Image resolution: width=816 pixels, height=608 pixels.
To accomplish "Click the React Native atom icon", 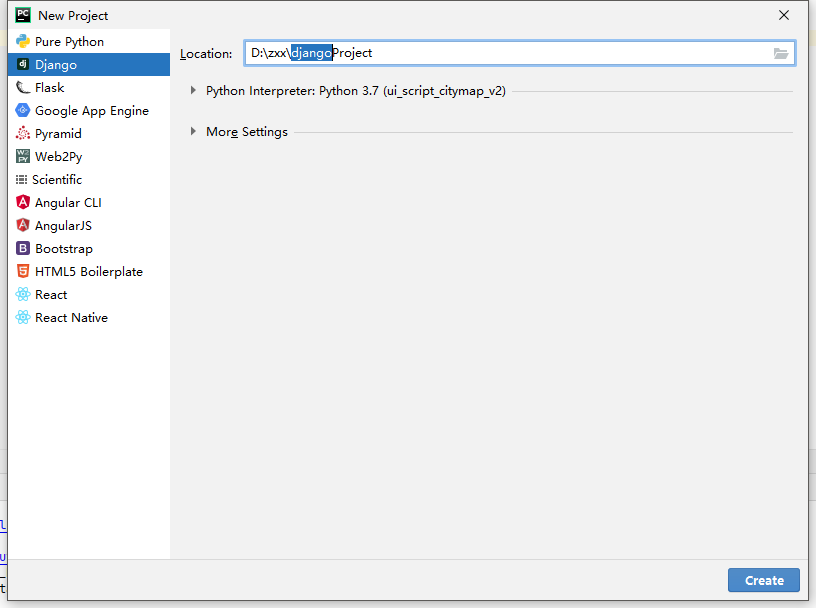I will (x=23, y=317).
